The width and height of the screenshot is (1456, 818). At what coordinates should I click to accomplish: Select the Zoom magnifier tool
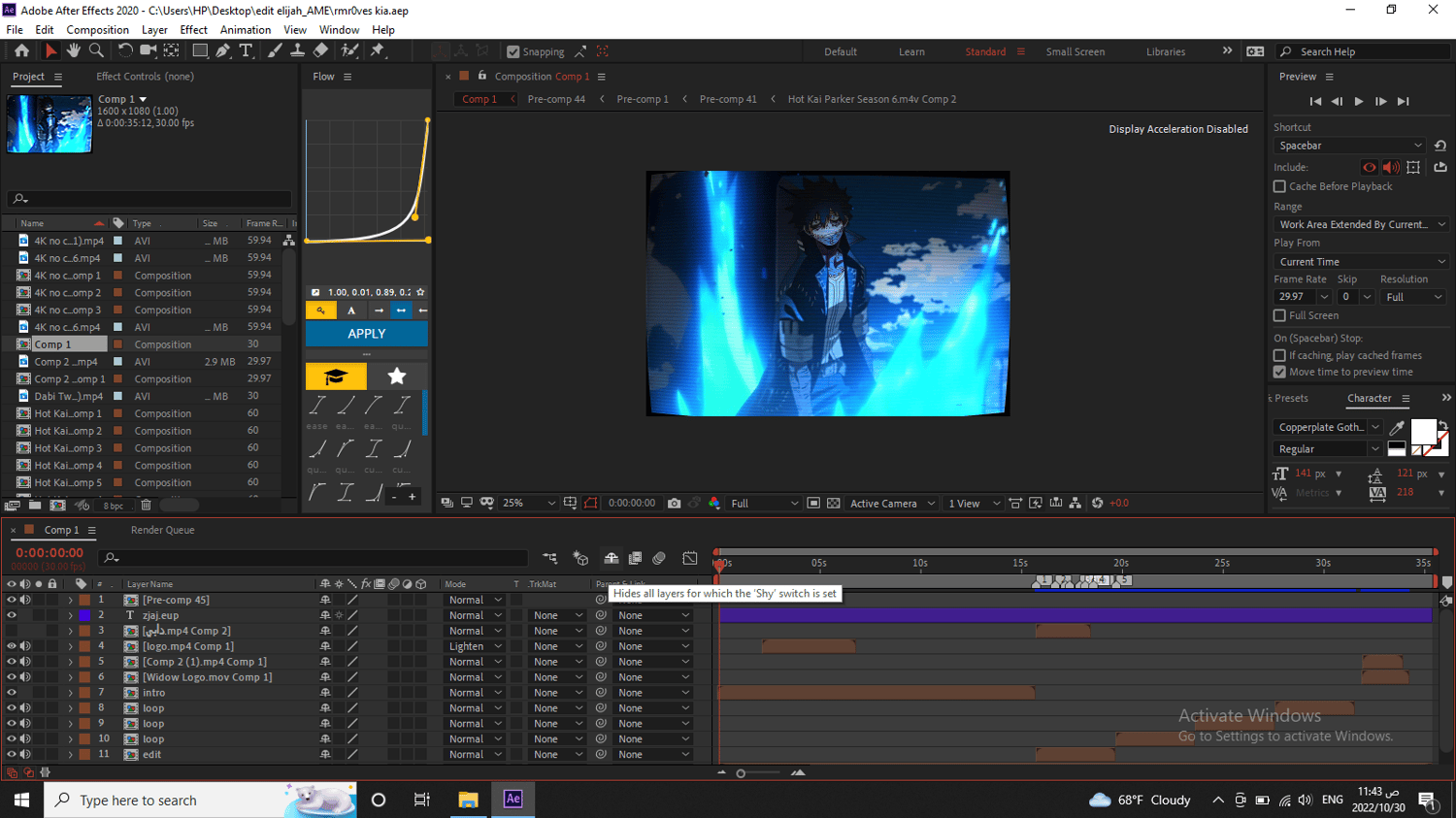[96, 50]
